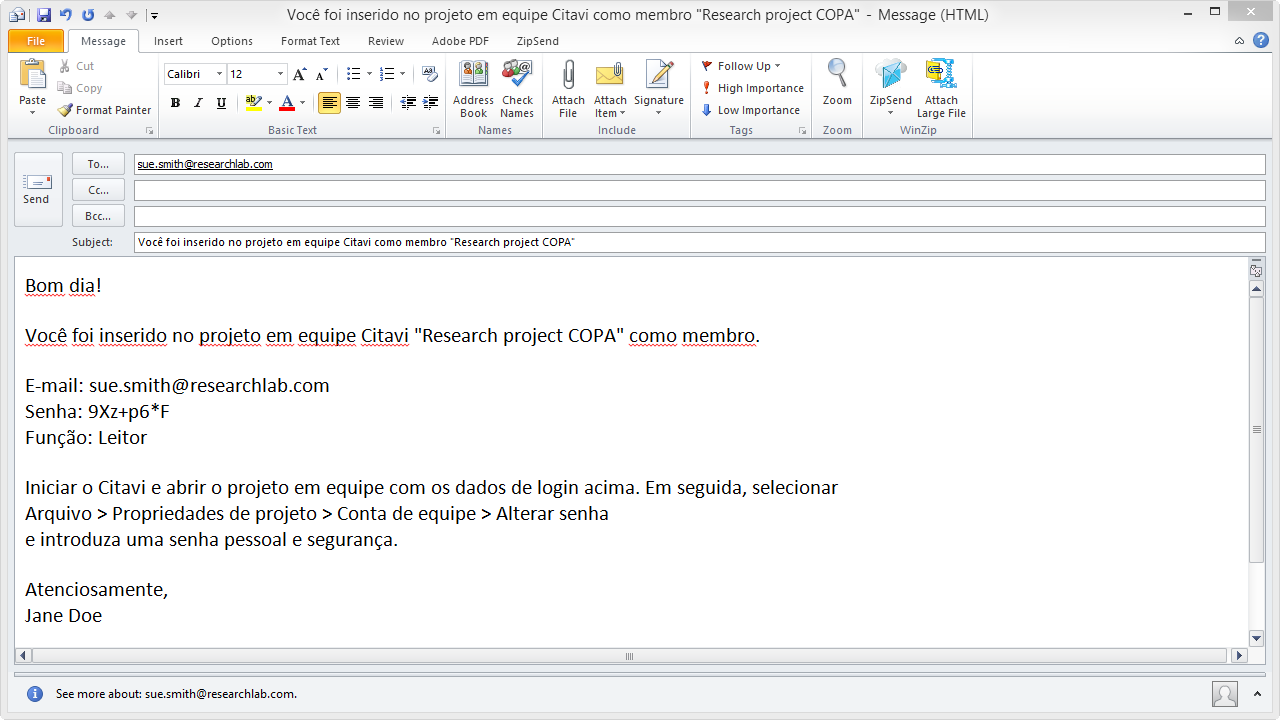
Task: Apply the red font color
Action: pos(287,103)
